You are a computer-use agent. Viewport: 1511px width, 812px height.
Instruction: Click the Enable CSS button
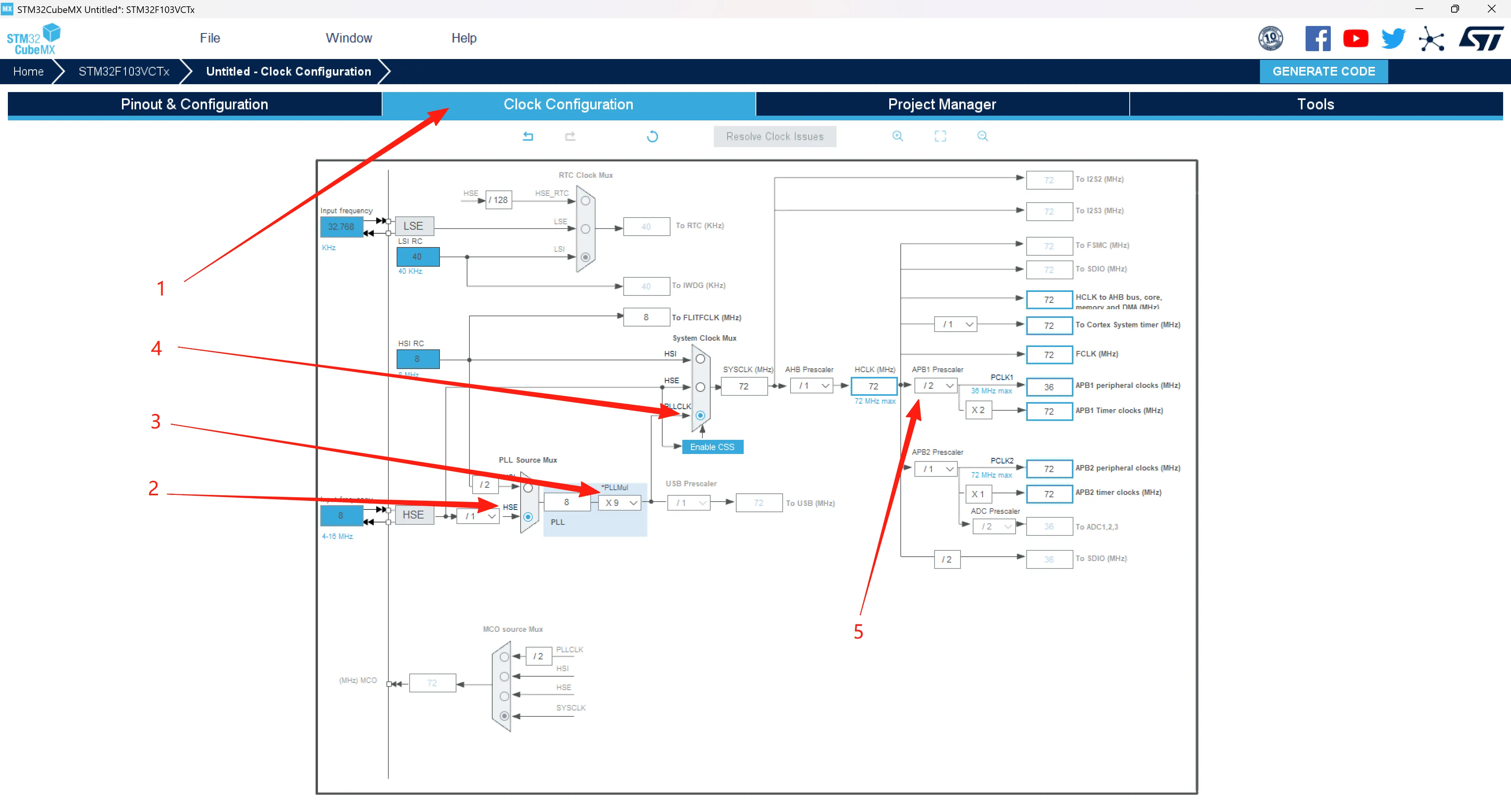[x=712, y=447]
